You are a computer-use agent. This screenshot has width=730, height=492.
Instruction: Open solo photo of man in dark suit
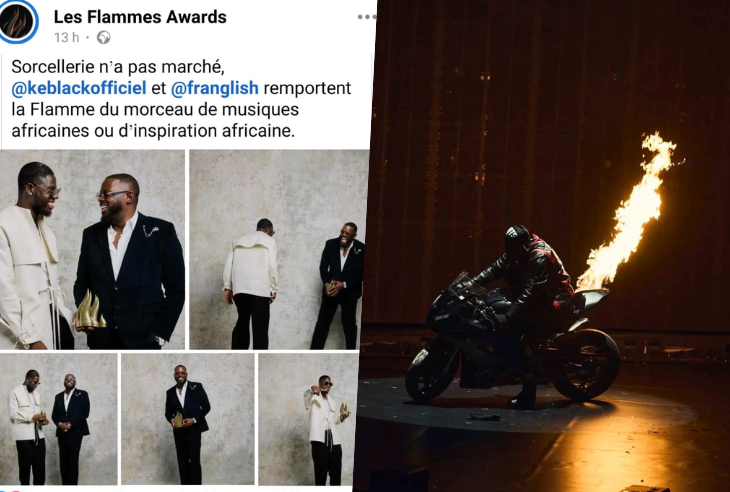[188, 419]
